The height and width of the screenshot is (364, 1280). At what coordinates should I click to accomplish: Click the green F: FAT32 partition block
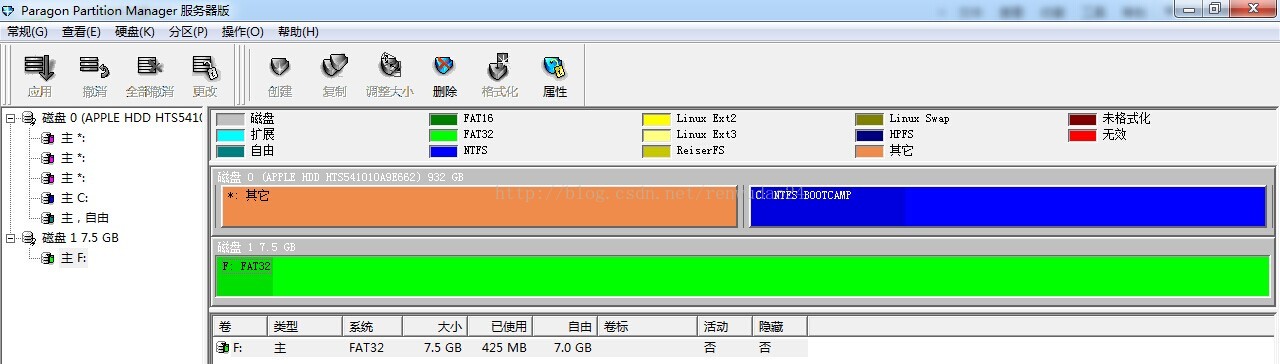click(742, 276)
